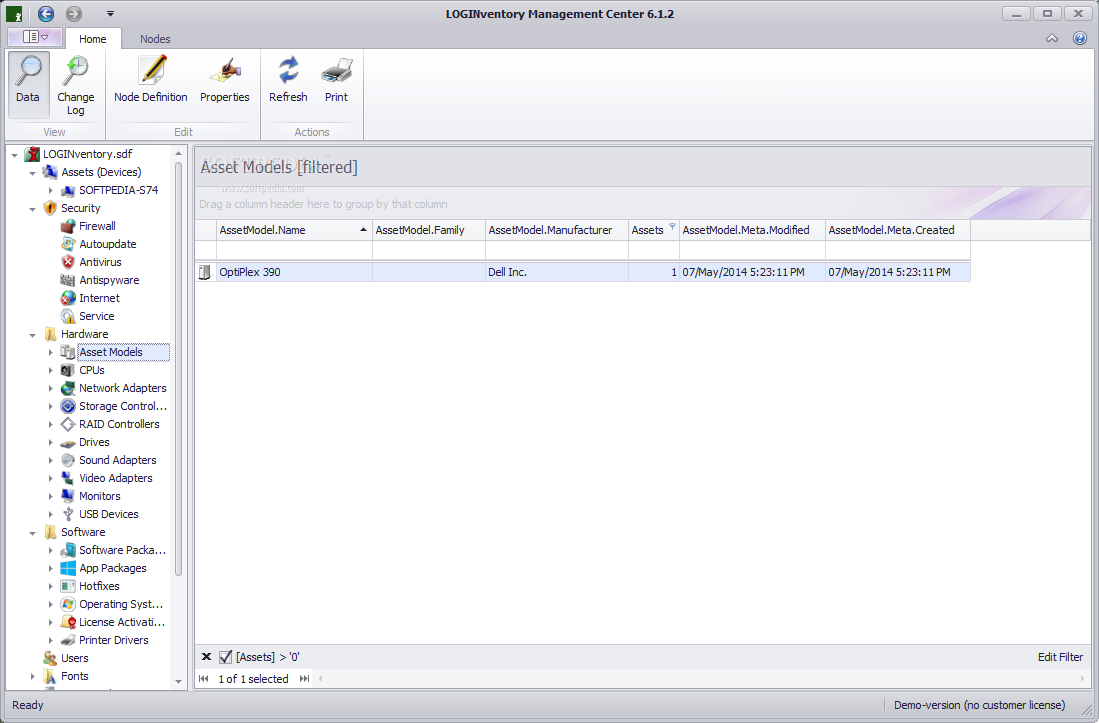This screenshot has height=723, width=1099.
Task: Go back using the navigation arrow
Action: point(46,13)
